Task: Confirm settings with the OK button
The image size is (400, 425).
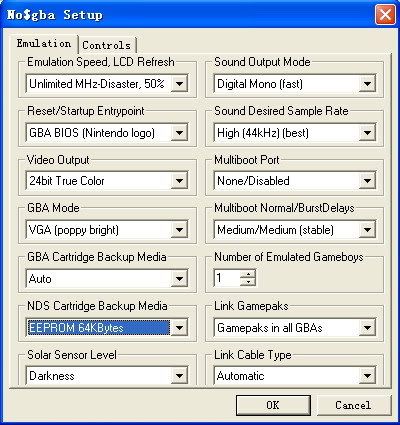Action: point(273,405)
